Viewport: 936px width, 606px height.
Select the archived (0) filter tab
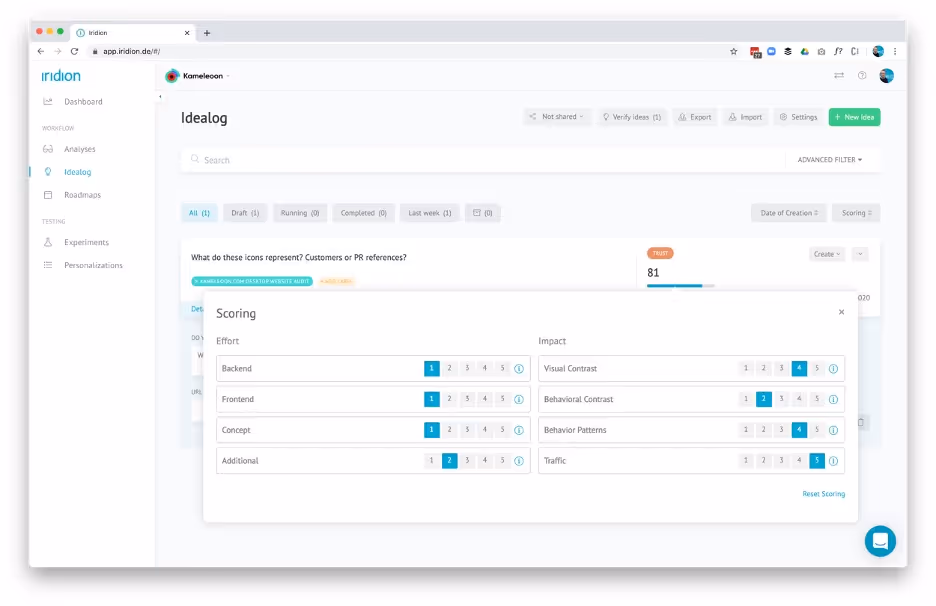click(x=482, y=213)
